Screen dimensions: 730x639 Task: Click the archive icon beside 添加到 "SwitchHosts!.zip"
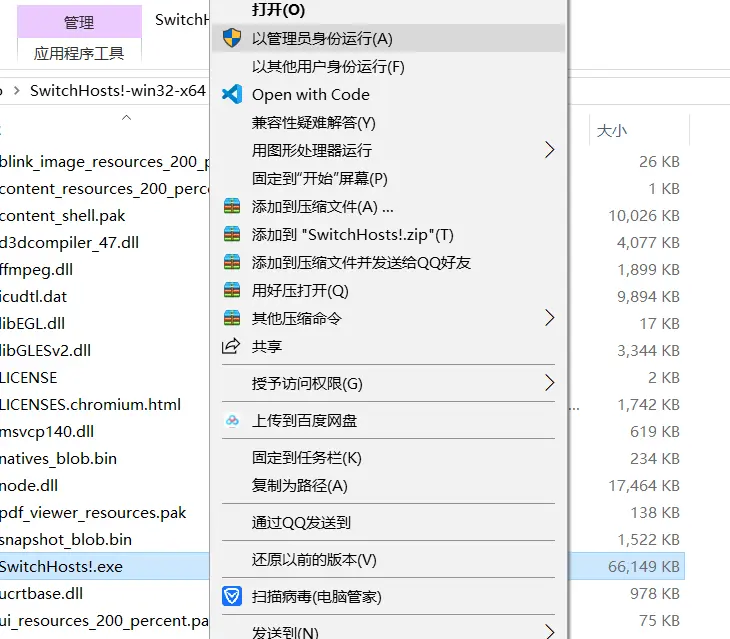[232, 234]
